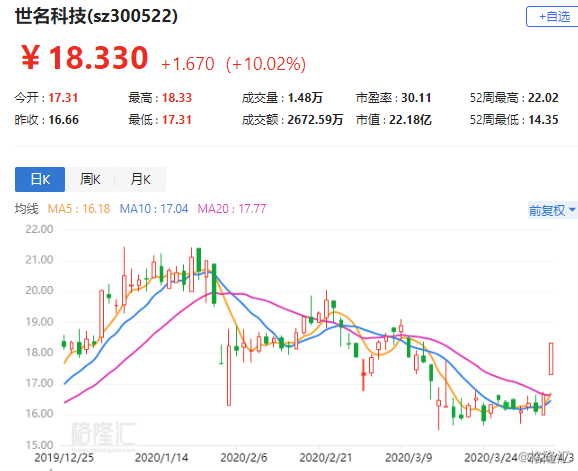This screenshot has height=471, width=578.
Task: Click the 2020/2/21 date axis label
Action: coord(326,458)
